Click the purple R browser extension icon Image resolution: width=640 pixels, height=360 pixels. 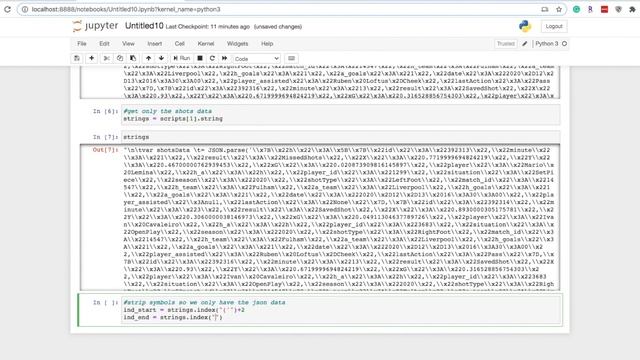tap(590, 9)
